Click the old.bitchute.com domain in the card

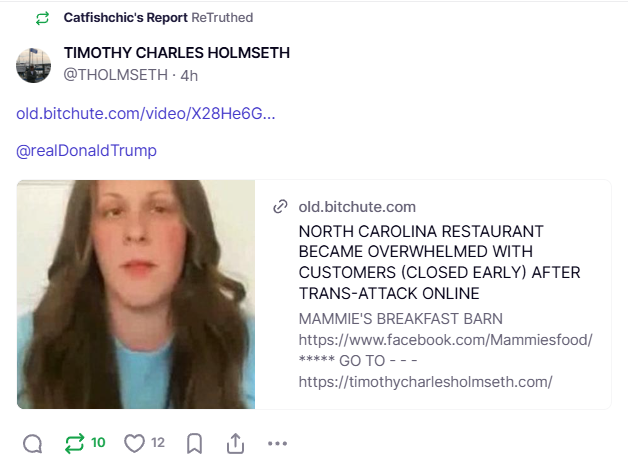pyautogui.click(x=357, y=207)
